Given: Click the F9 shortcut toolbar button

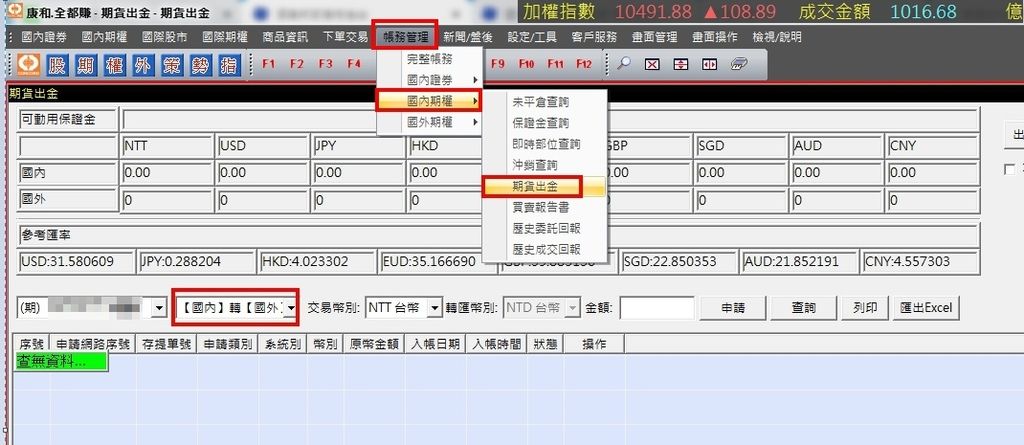Looking at the screenshot, I should (x=498, y=64).
